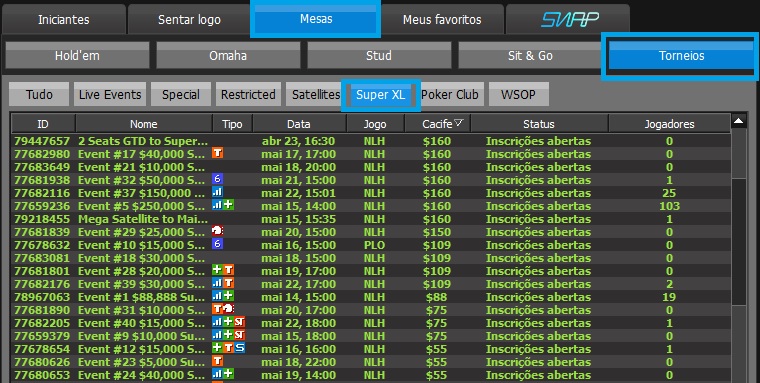
Task: Open the Iniciantes tab
Action: point(63,19)
